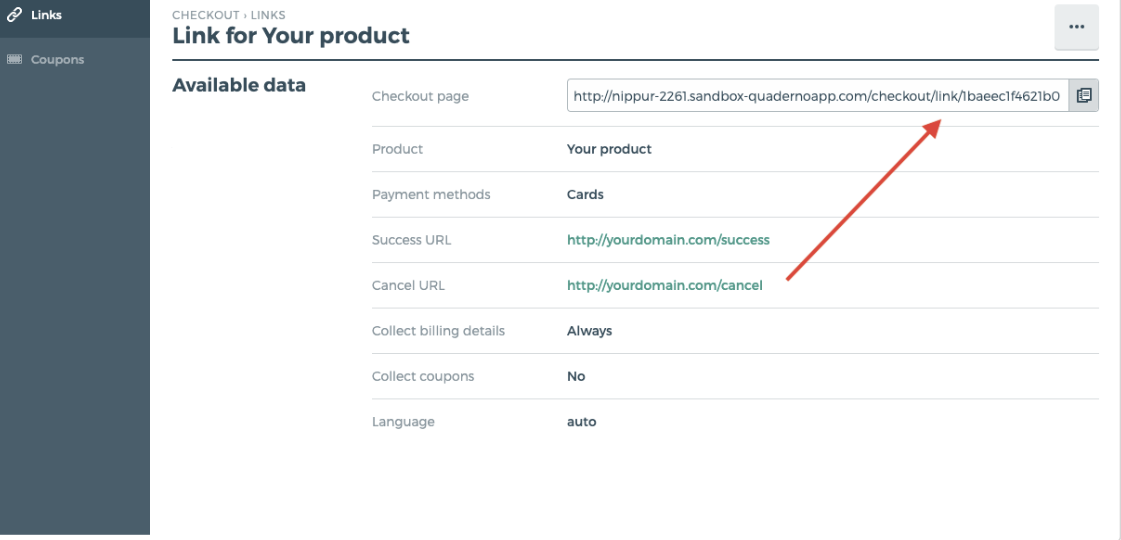The height and width of the screenshot is (540, 1121).
Task: Open the Success URL link
Action: pyautogui.click(x=668, y=240)
